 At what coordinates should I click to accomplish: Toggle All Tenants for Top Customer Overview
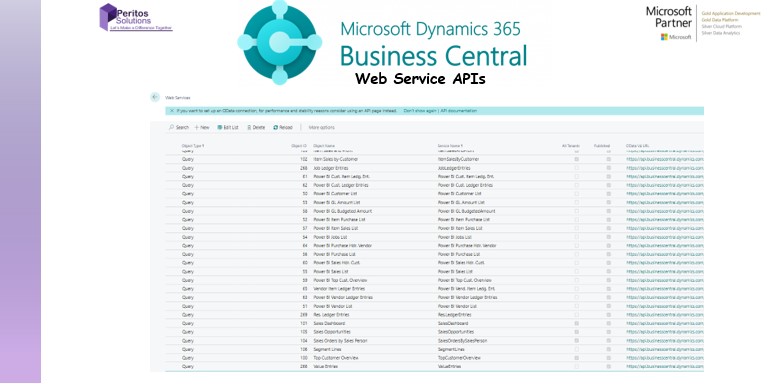point(576,358)
